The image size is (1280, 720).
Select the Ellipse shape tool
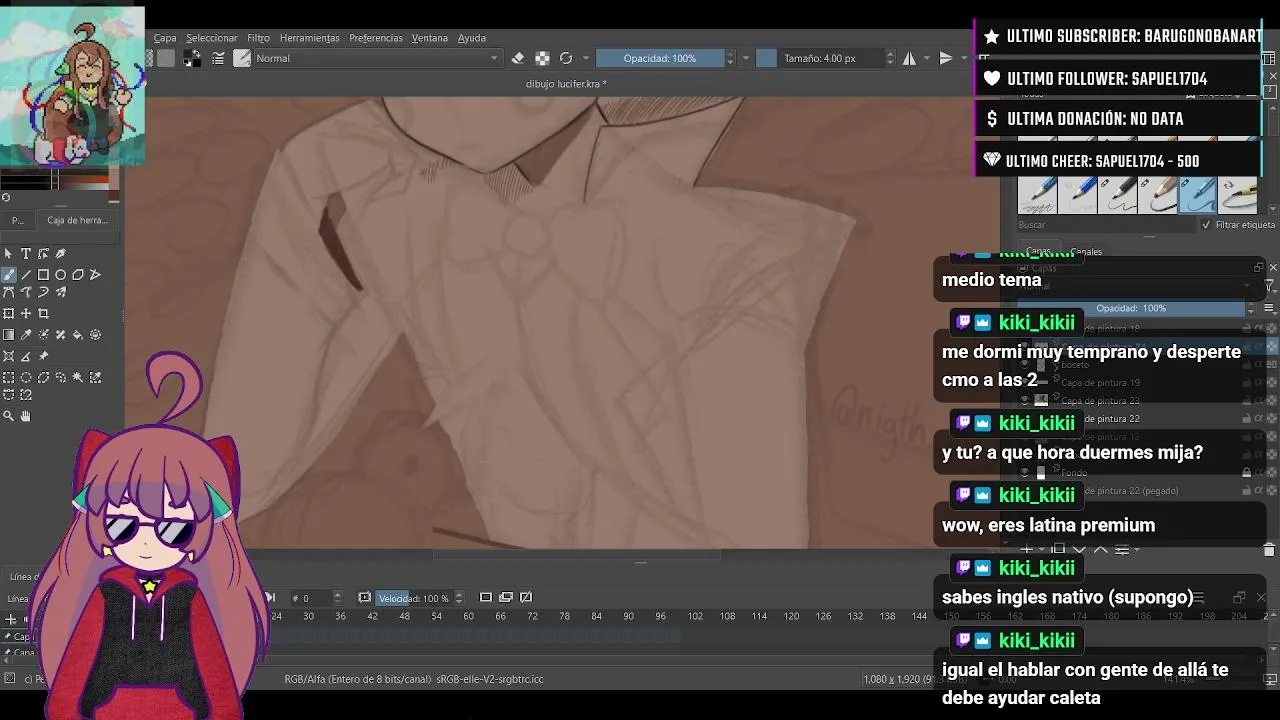click(x=61, y=275)
